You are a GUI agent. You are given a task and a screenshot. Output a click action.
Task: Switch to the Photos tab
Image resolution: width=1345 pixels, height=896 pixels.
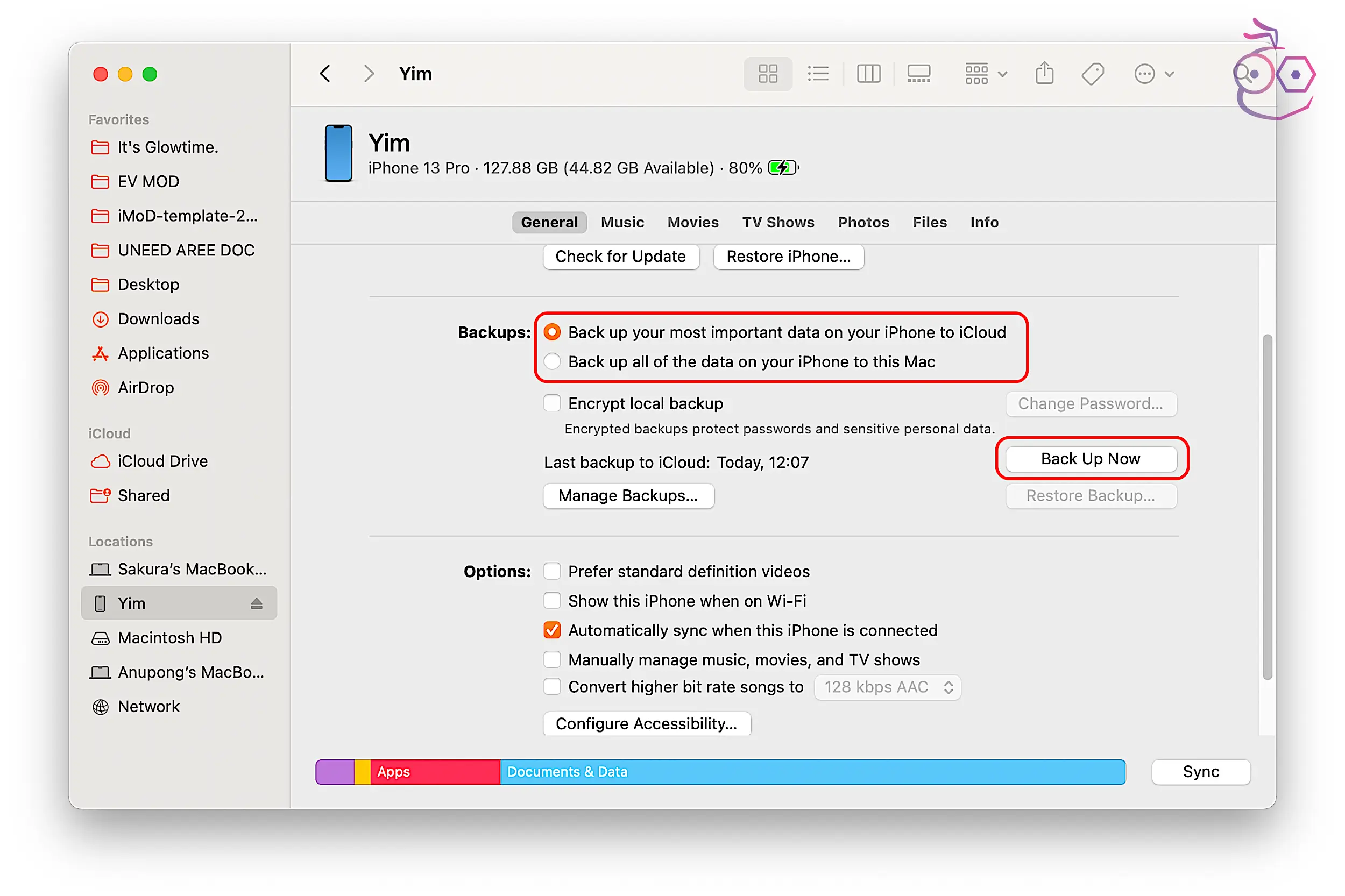pyautogui.click(x=862, y=222)
